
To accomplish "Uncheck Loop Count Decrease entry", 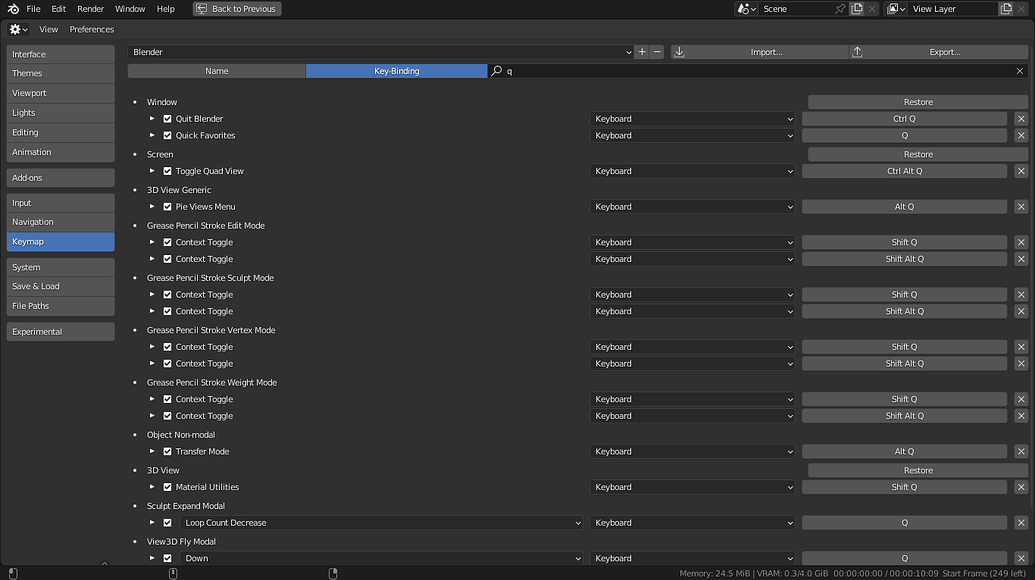I will pyautogui.click(x=167, y=523).
